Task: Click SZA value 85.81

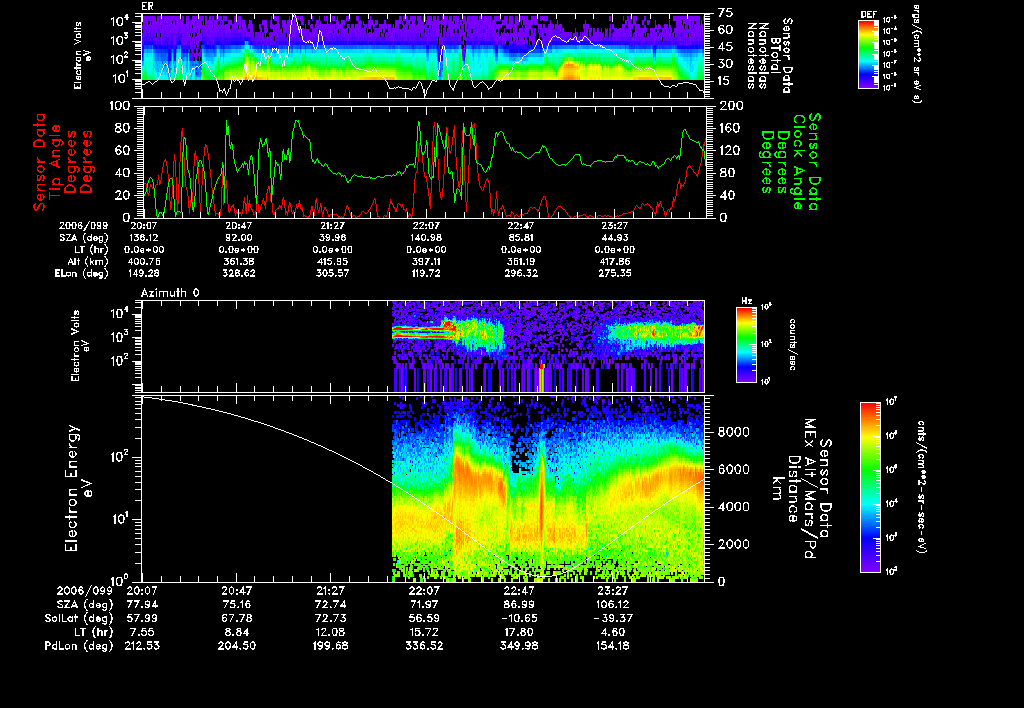Action: pos(521,238)
